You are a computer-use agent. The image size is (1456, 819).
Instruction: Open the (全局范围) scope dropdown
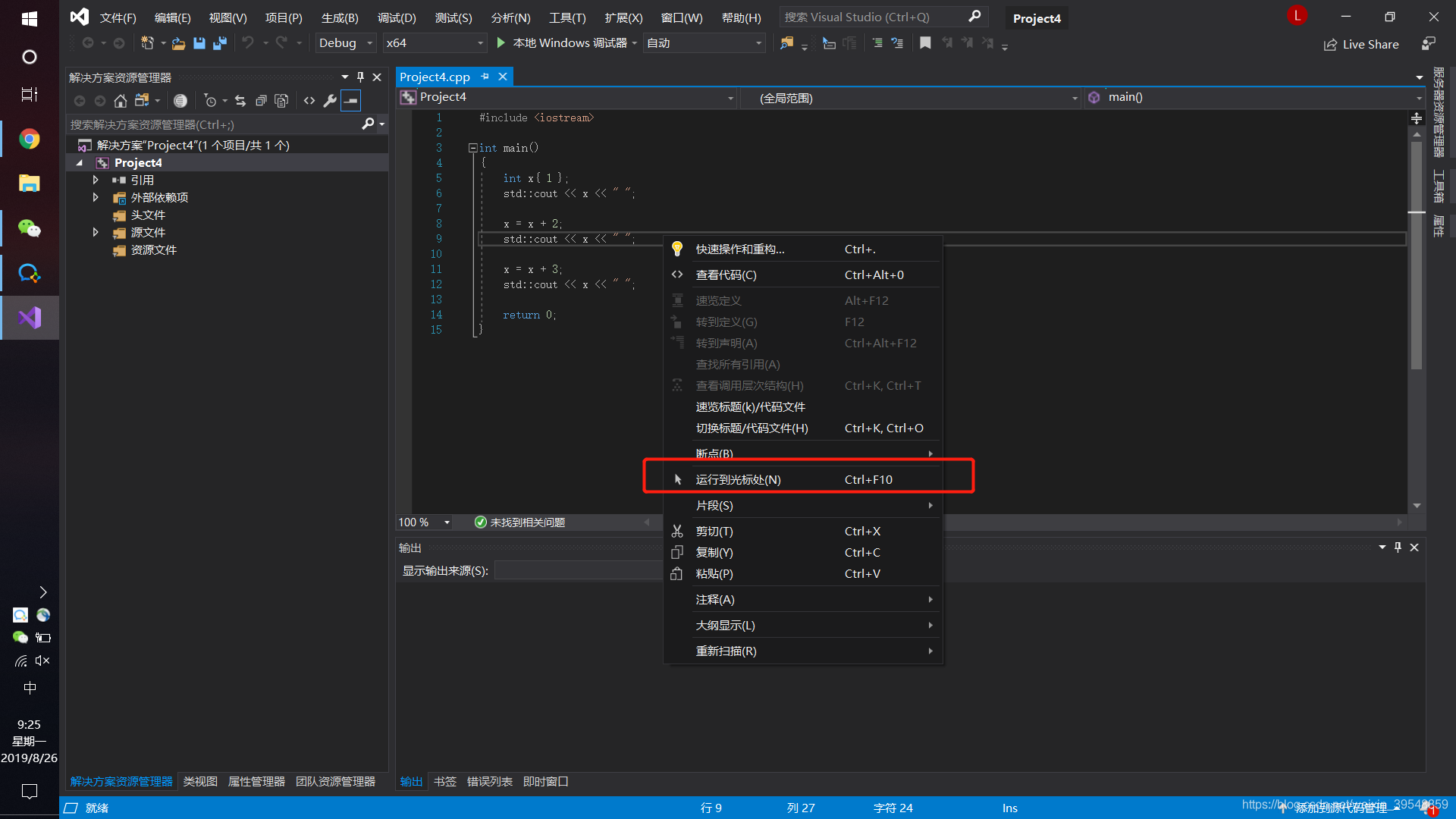(x=910, y=98)
